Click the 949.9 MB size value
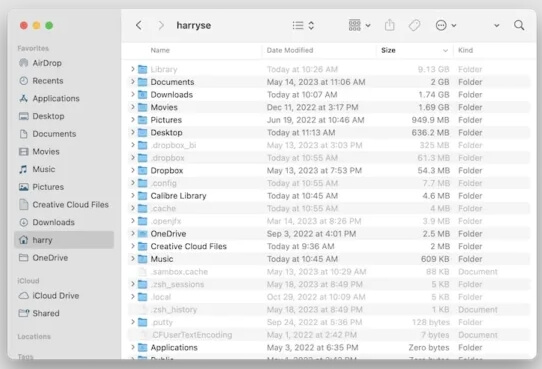 tap(430, 120)
